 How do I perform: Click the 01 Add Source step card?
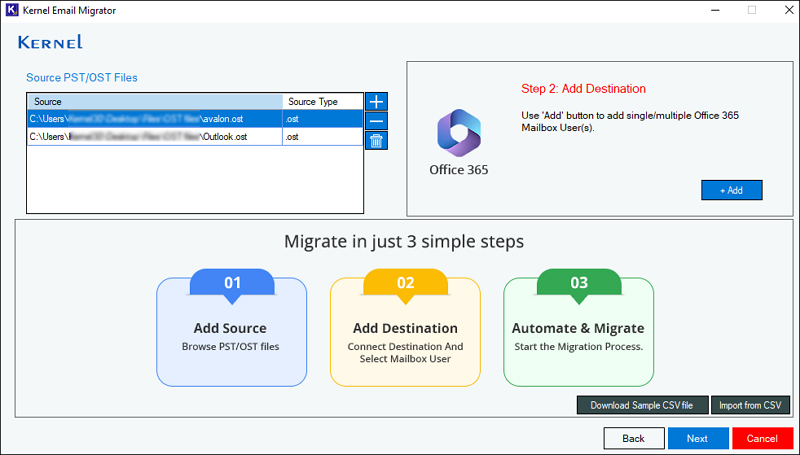(x=232, y=327)
